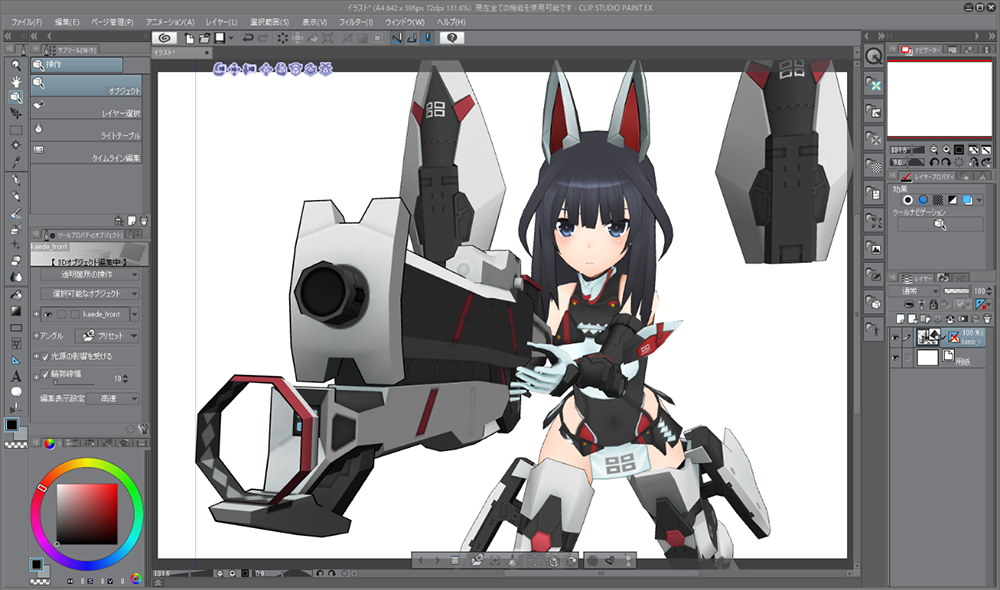The image size is (1000, 590).
Task: Select the Operation object tool in toolbox
Action: (16, 97)
